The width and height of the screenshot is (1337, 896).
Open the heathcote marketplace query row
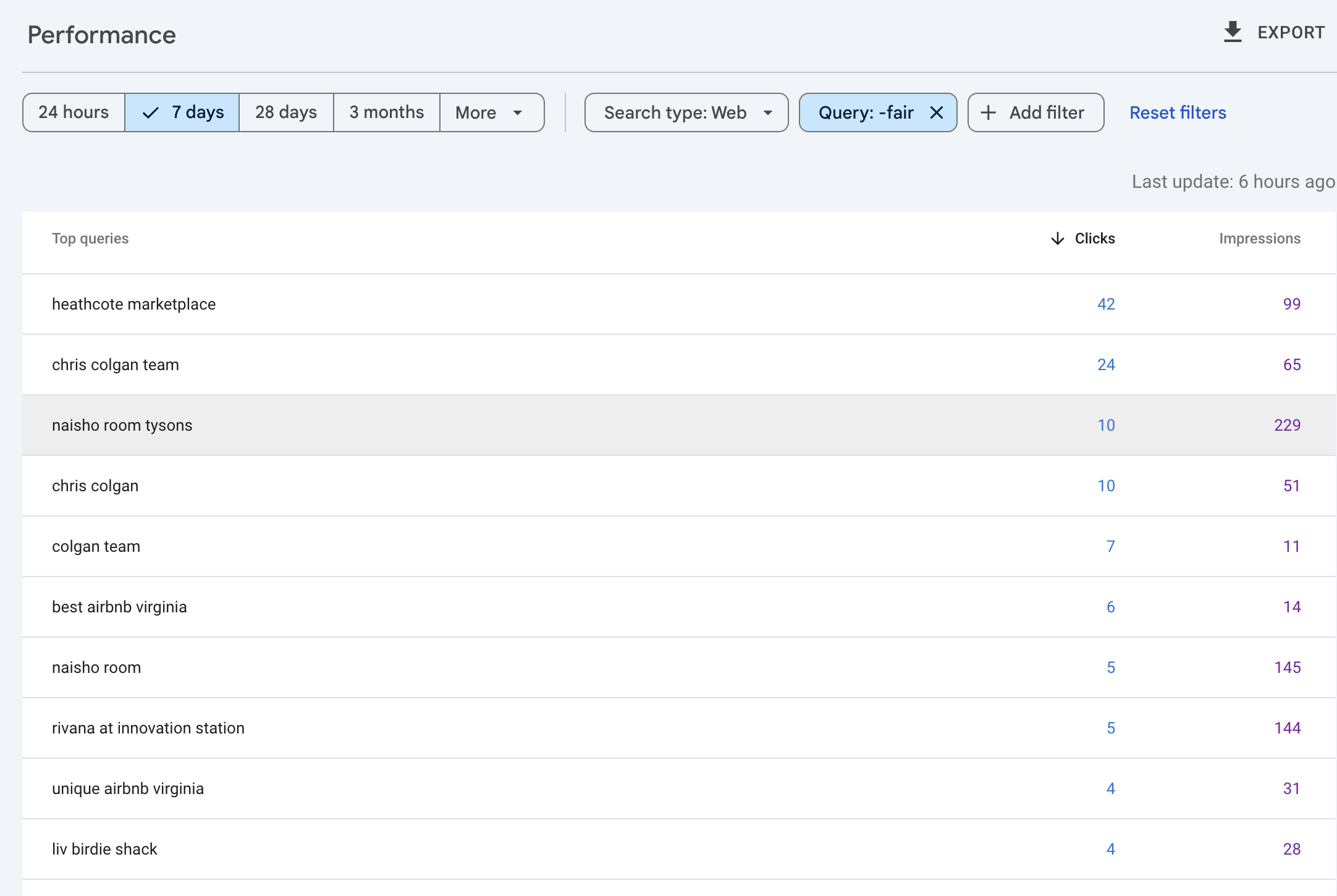(134, 304)
